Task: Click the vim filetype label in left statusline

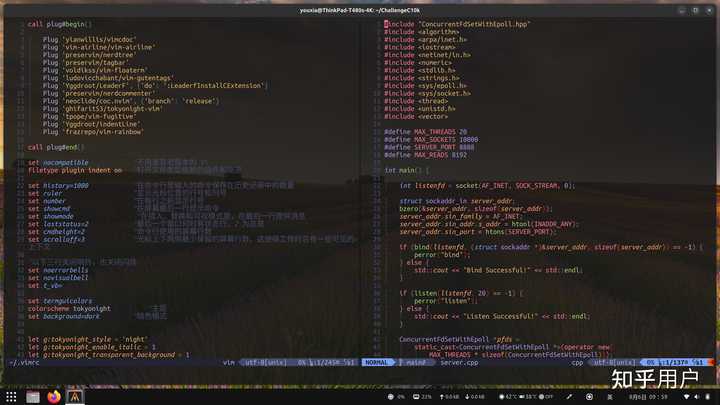Action: point(229,362)
